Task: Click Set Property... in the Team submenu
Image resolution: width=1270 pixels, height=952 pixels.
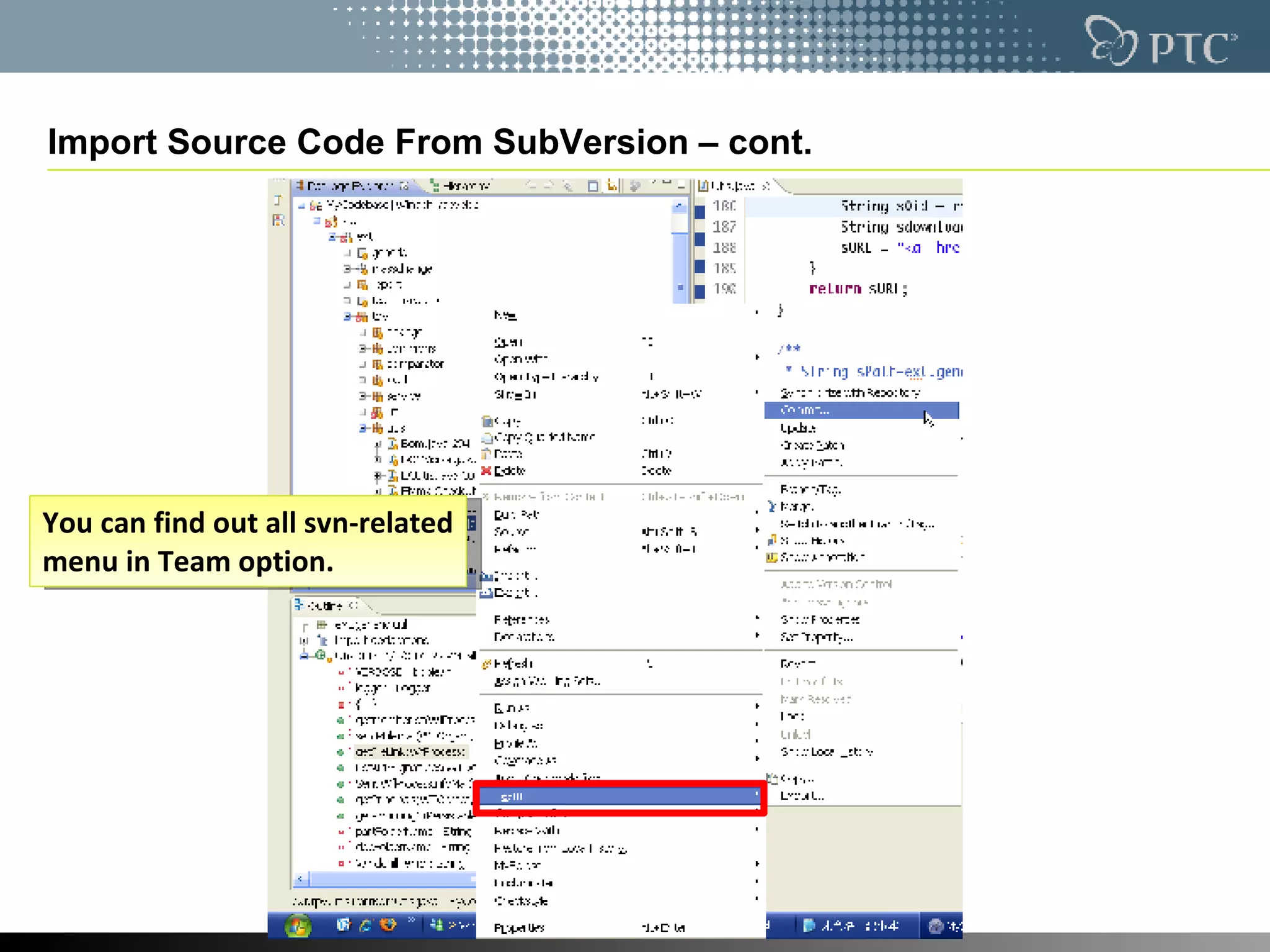Action: 817,637
